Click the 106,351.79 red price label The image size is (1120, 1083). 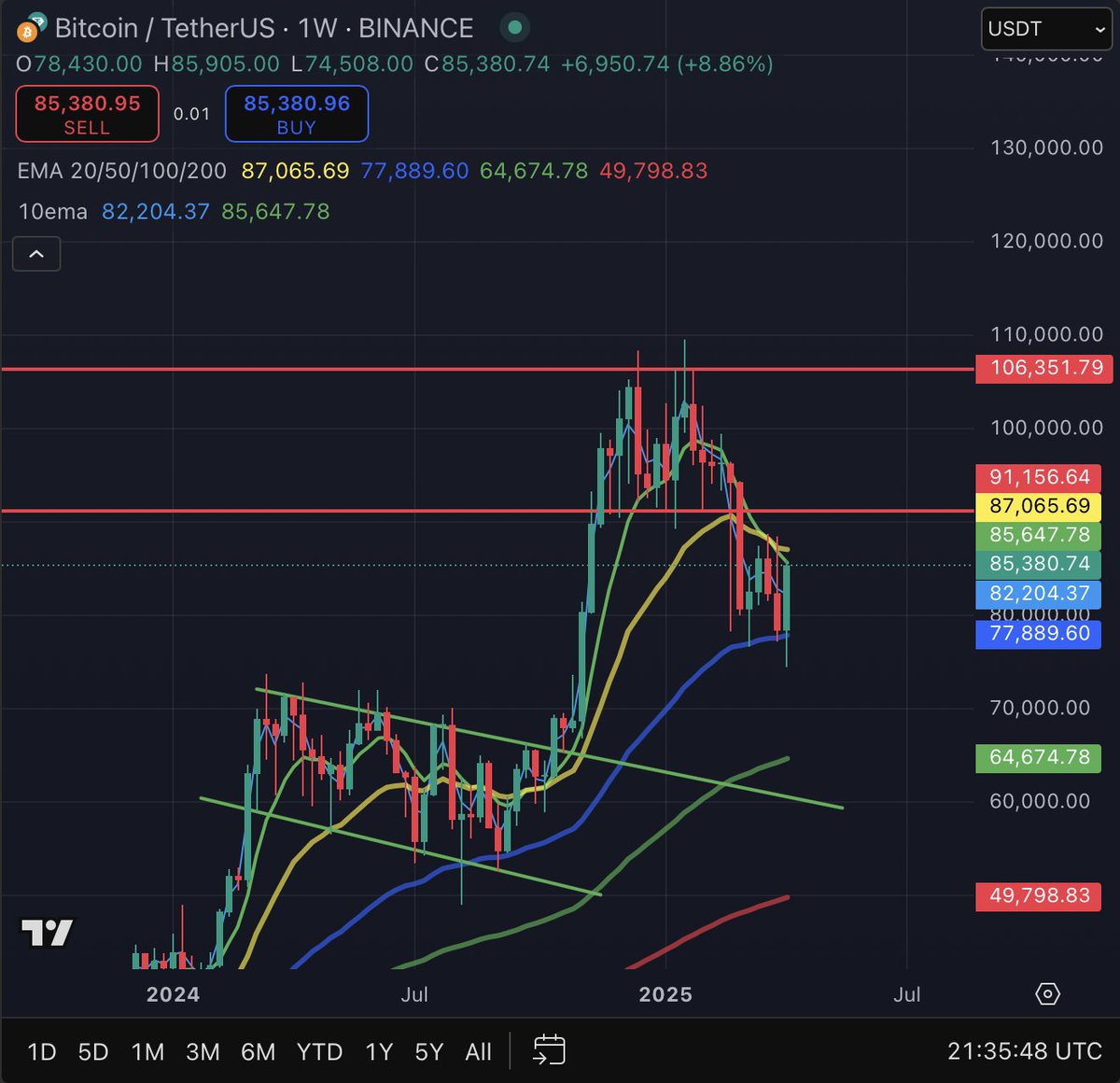coord(1044,368)
